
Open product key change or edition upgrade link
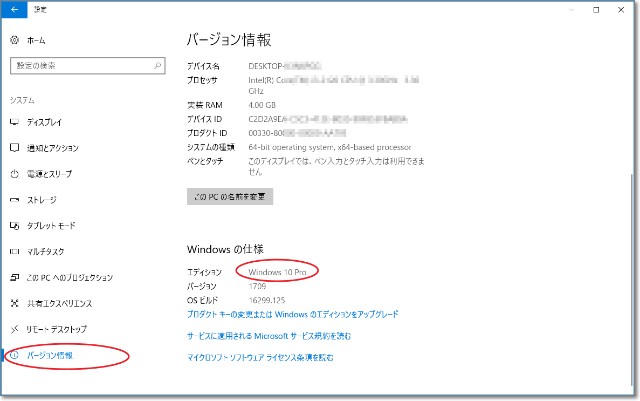click(x=293, y=314)
